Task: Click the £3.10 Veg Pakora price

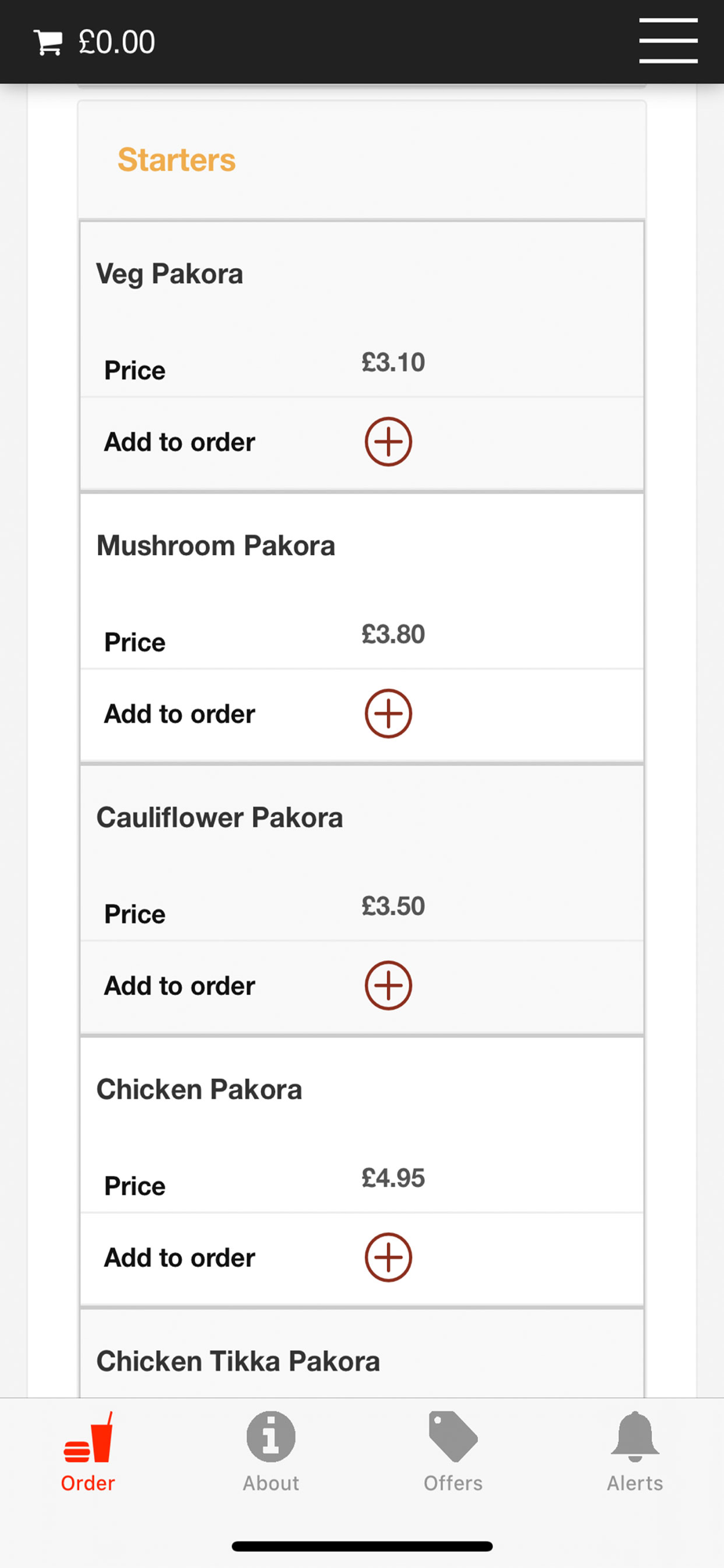Action: 393,362
